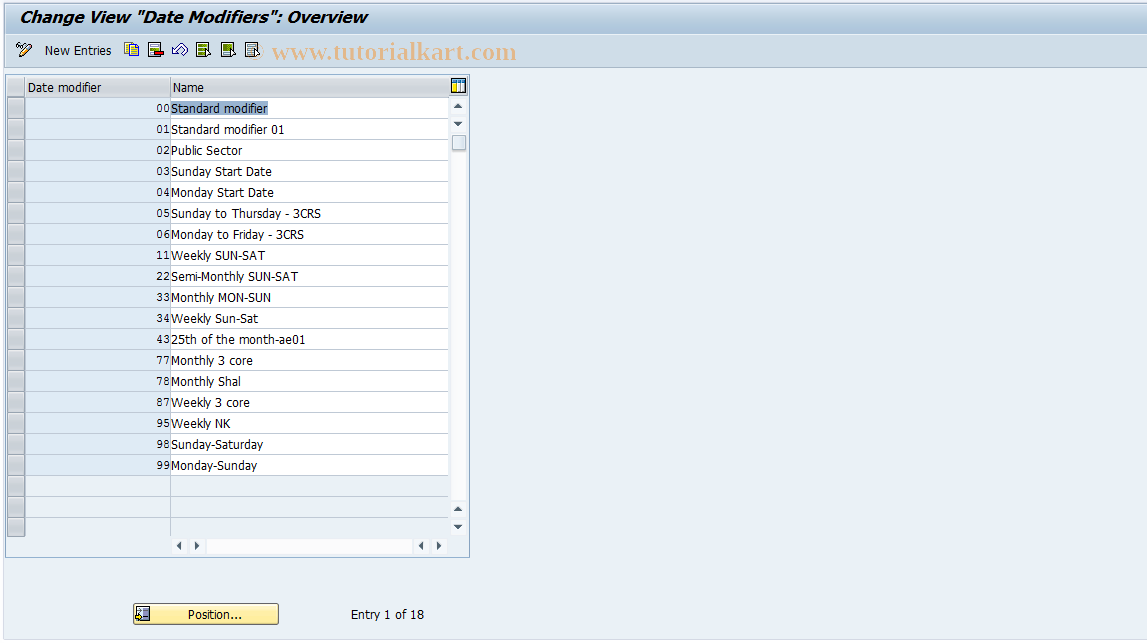Click the Delete entry toolbar icon

pyautogui.click(x=155, y=50)
